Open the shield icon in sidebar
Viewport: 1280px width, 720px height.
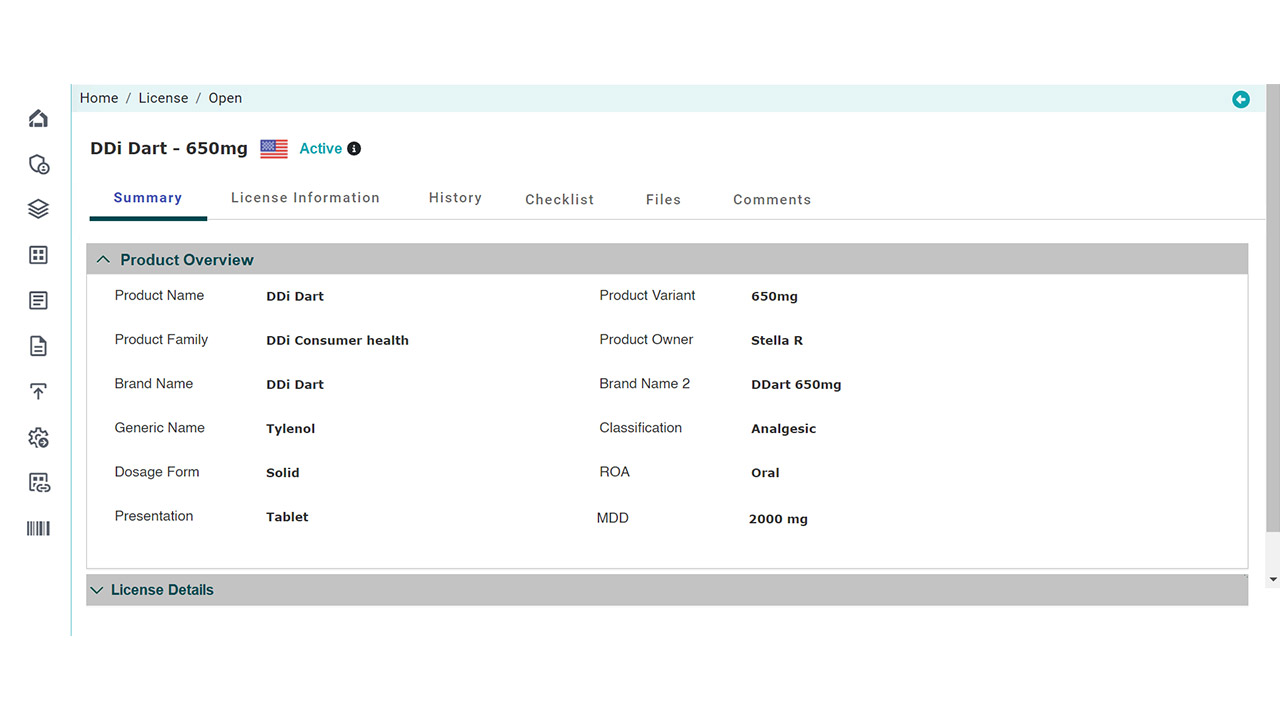click(38, 164)
